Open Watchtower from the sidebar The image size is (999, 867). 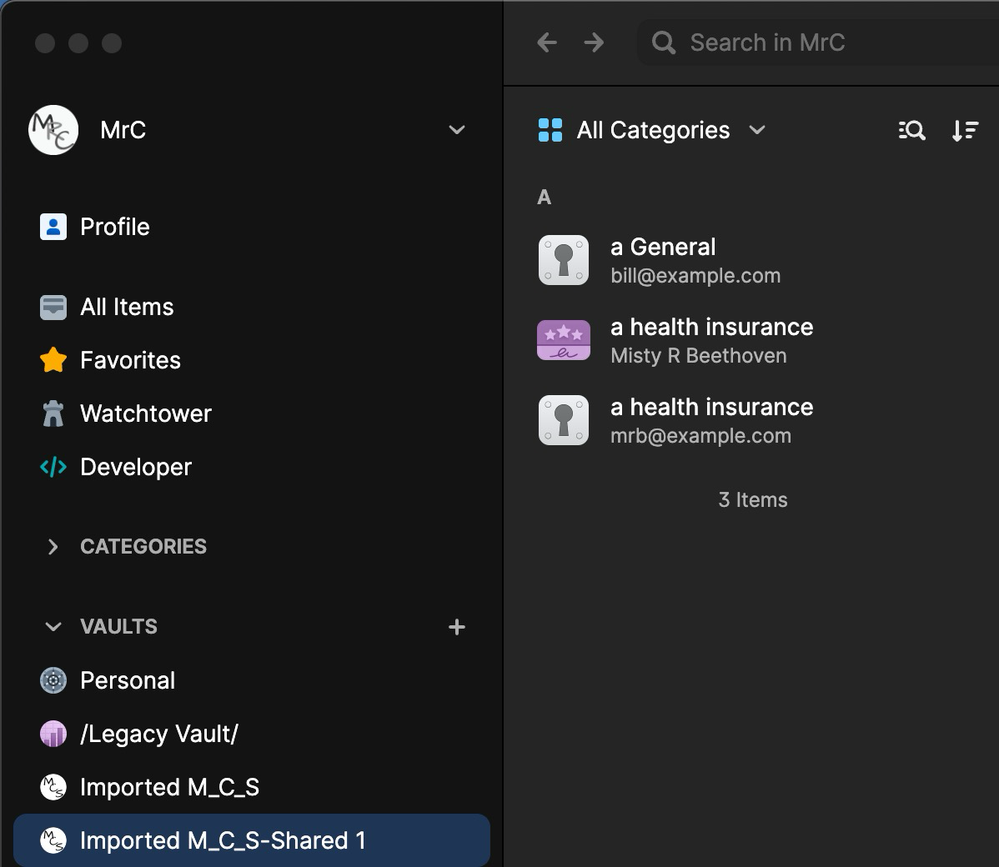pyautogui.click(x=145, y=414)
